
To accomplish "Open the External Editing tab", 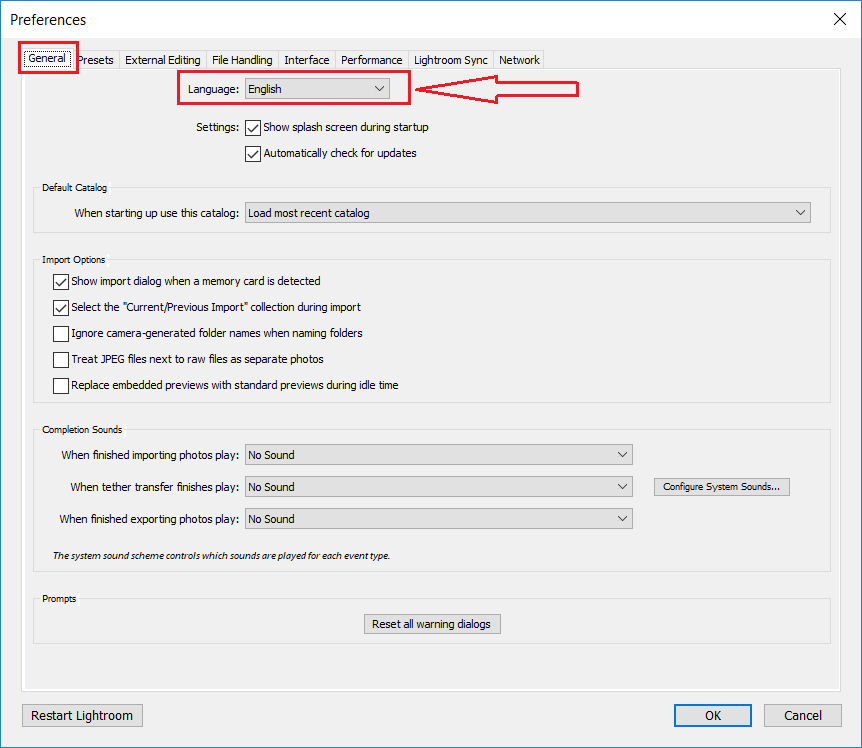I will point(163,60).
